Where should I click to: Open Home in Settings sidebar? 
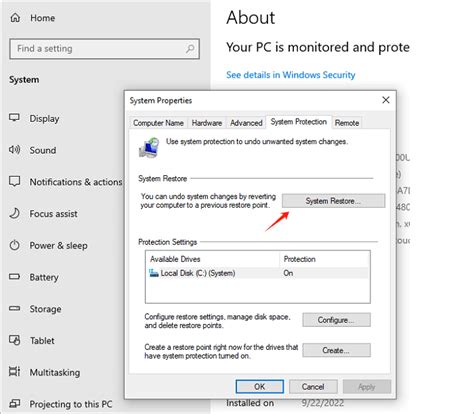click(x=42, y=18)
